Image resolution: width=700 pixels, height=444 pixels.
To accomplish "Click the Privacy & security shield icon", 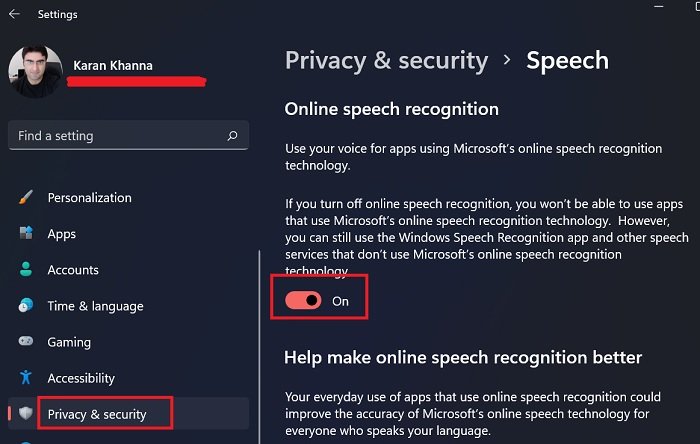I will click(27, 414).
